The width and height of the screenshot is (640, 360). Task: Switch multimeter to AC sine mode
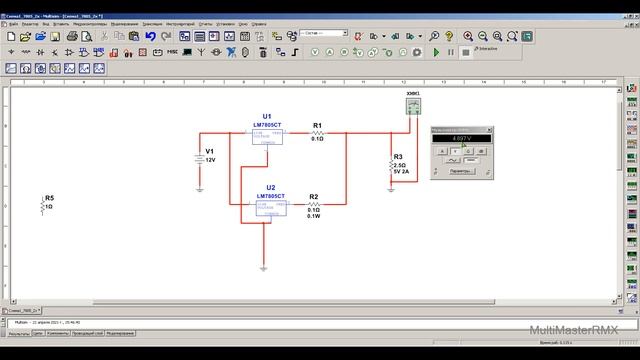click(x=452, y=160)
